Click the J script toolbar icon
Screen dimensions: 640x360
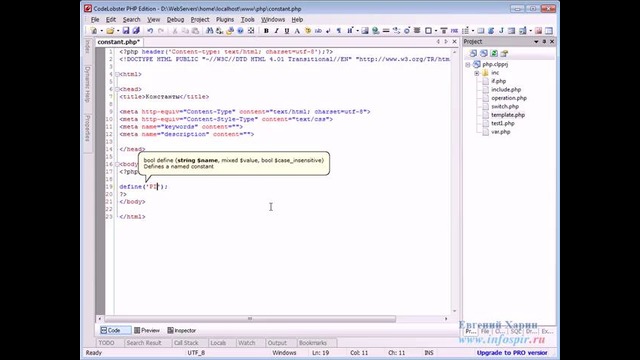pos(501,31)
